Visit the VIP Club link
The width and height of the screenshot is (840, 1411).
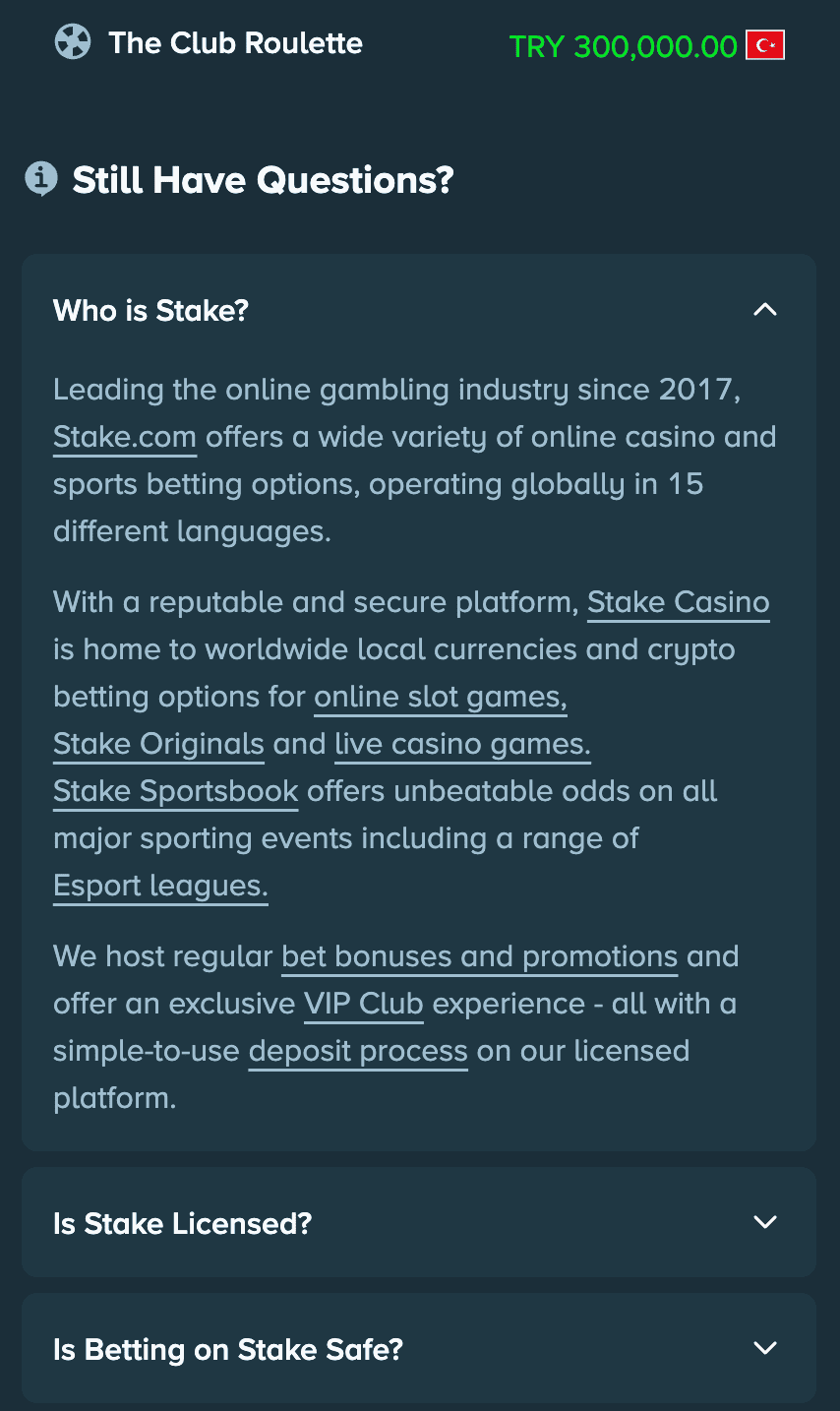(x=363, y=1004)
